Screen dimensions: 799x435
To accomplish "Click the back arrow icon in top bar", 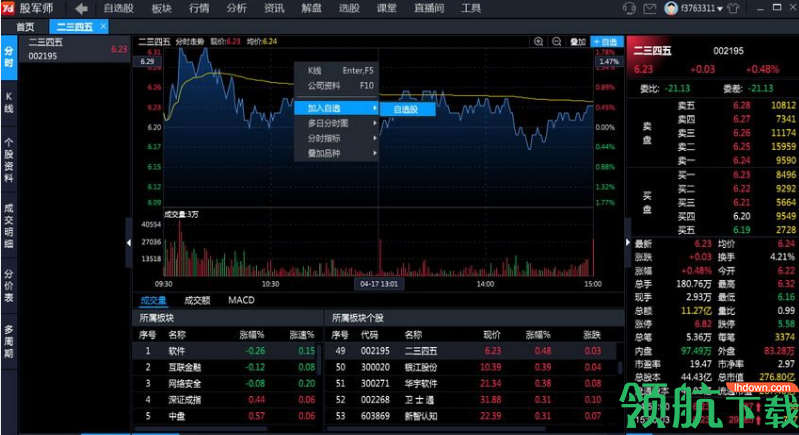I will click(x=81, y=8).
